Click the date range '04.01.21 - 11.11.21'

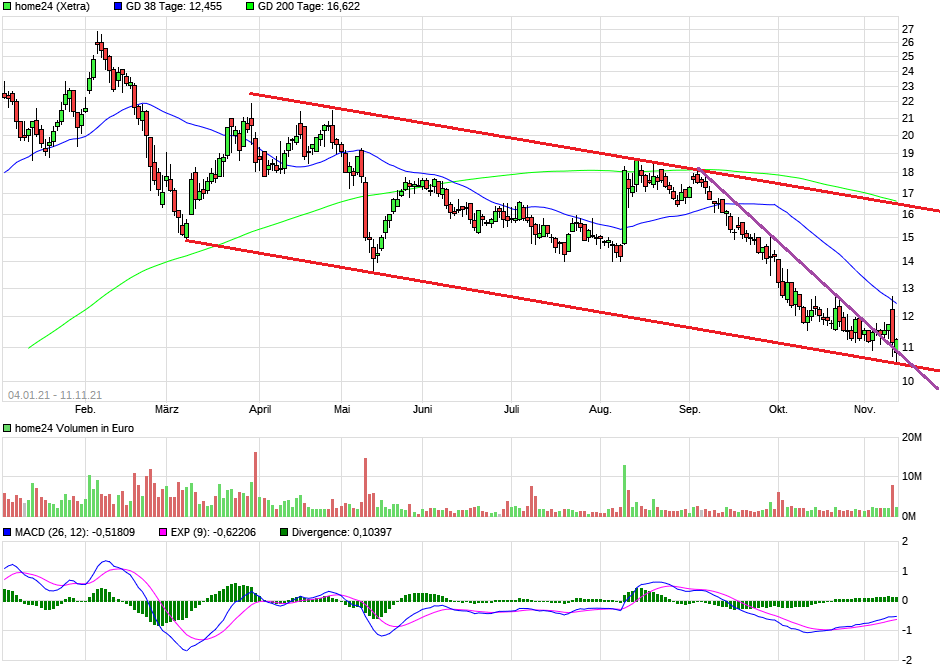[x=55, y=396]
